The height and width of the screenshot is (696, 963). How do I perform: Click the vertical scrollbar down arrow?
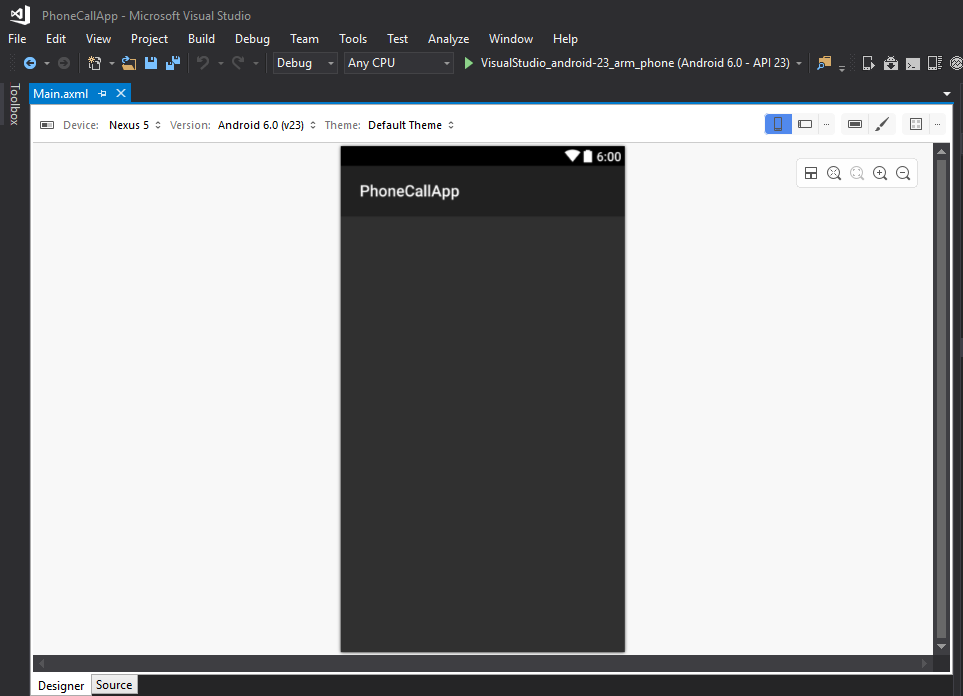point(942,646)
